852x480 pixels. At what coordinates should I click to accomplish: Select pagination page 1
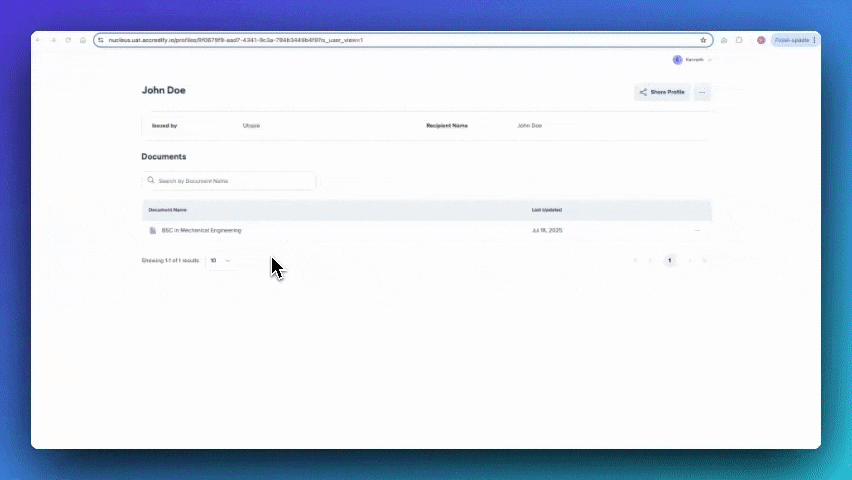pyautogui.click(x=669, y=261)
